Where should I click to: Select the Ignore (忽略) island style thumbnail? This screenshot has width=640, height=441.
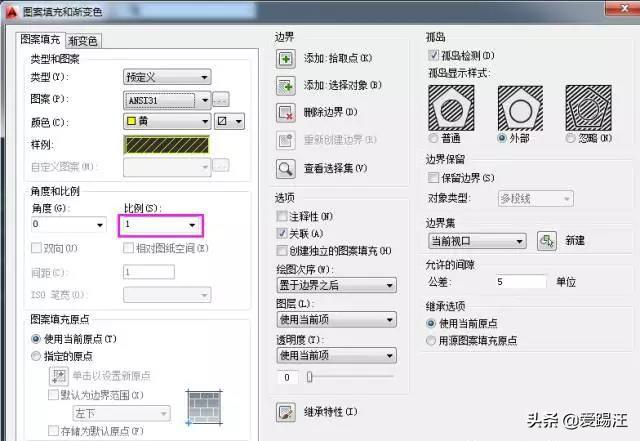(588, 108)
